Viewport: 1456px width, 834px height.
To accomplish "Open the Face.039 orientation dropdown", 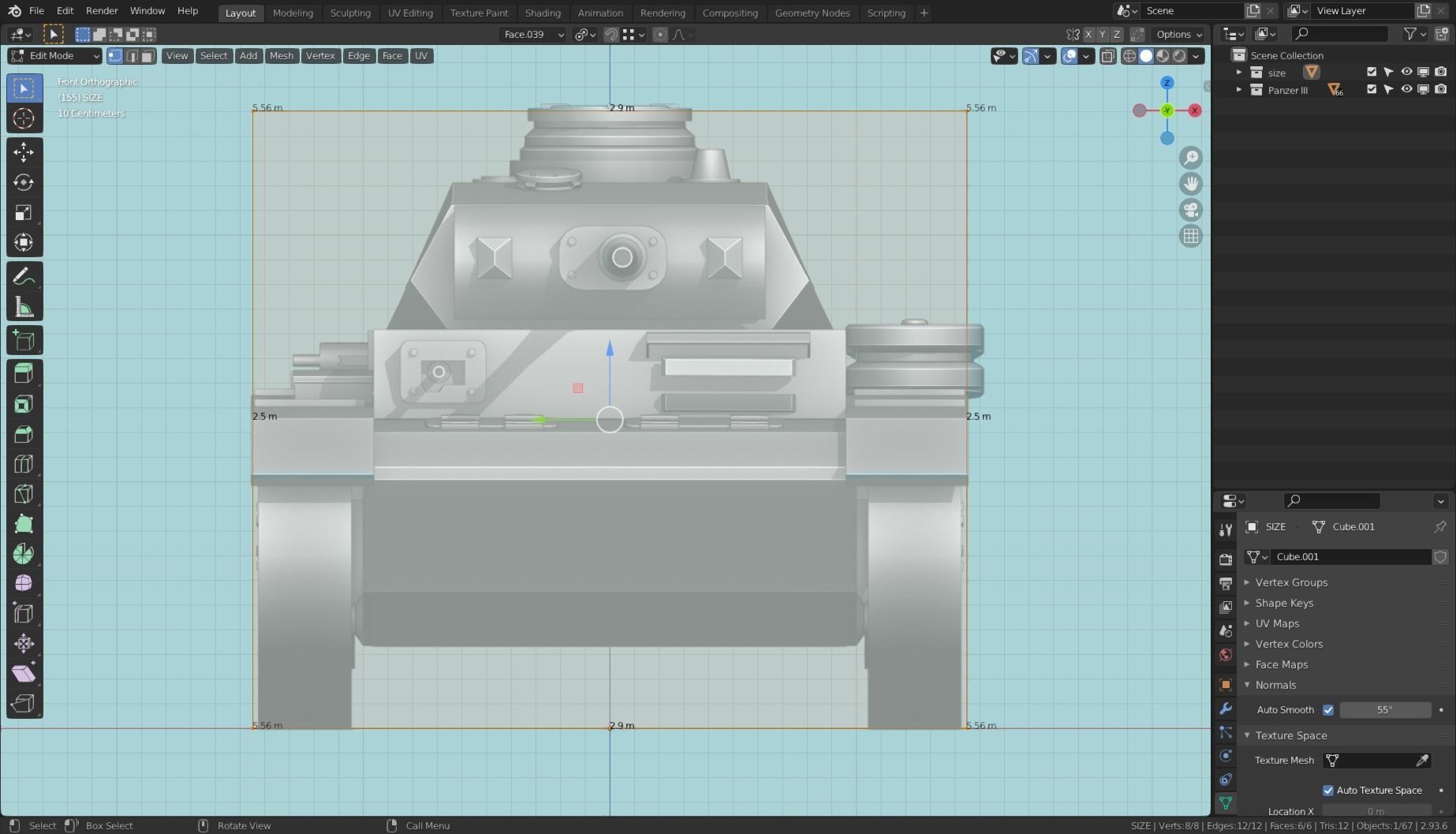I will 533,34.
